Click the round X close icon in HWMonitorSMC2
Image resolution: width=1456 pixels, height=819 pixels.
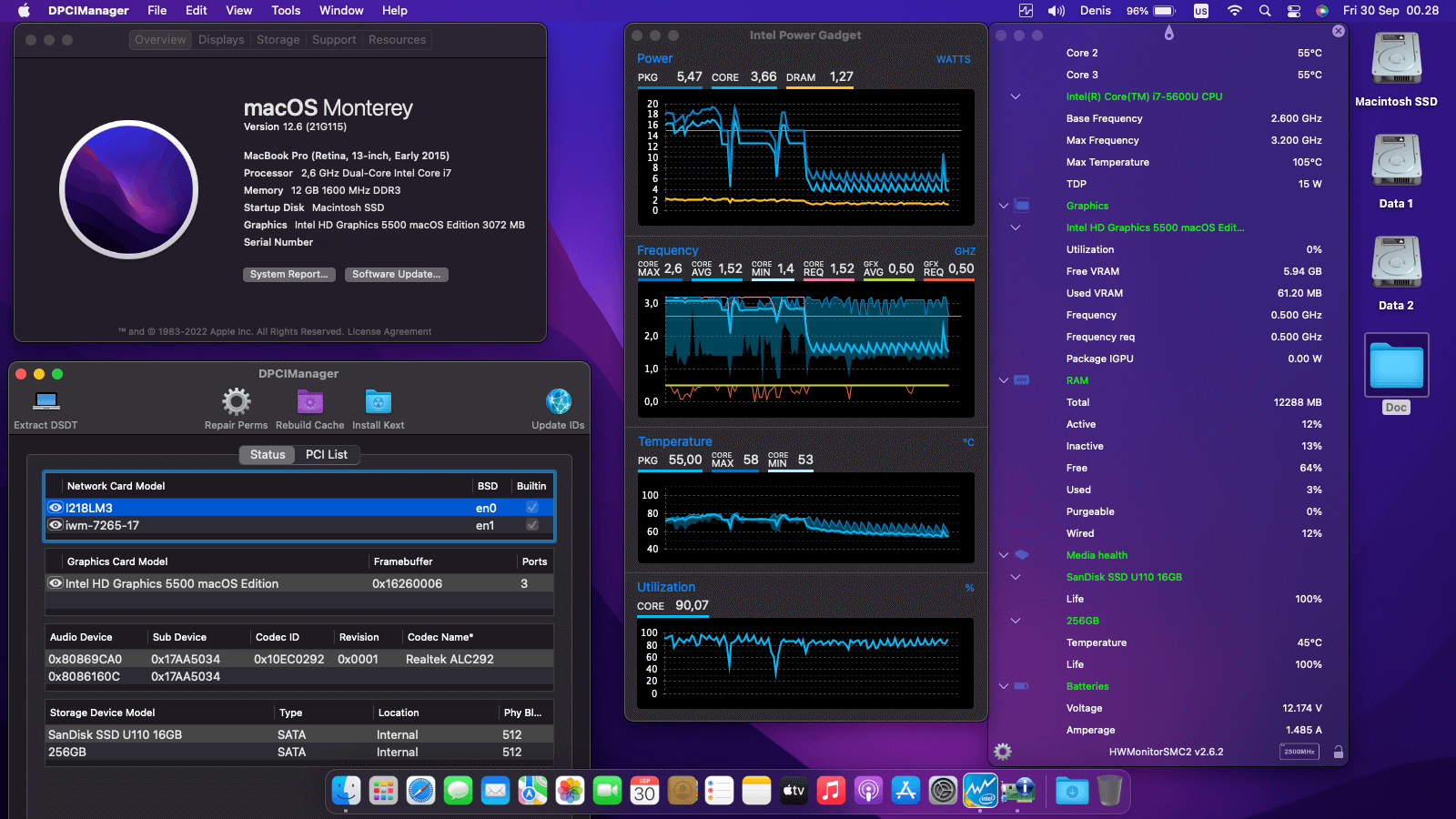pyautogui.click(x=1338, y=31)
